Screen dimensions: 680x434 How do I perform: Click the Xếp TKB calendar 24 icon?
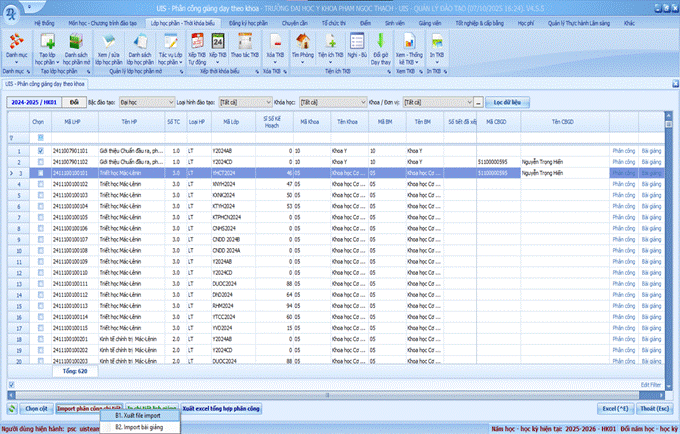coord(218,42)
